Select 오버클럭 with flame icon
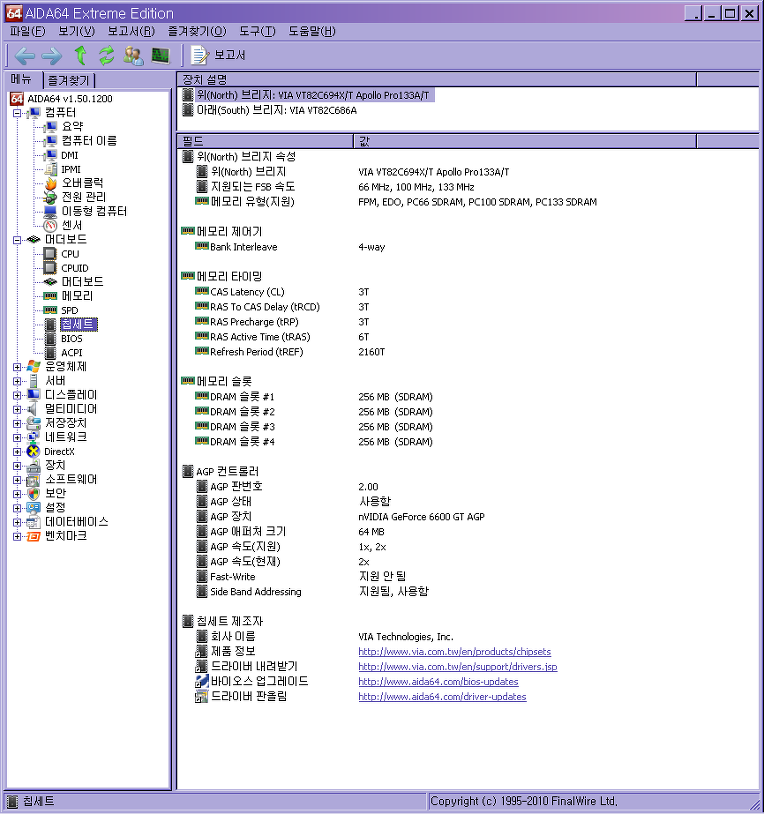Viewport: 764px width, 814px height. 83,183
